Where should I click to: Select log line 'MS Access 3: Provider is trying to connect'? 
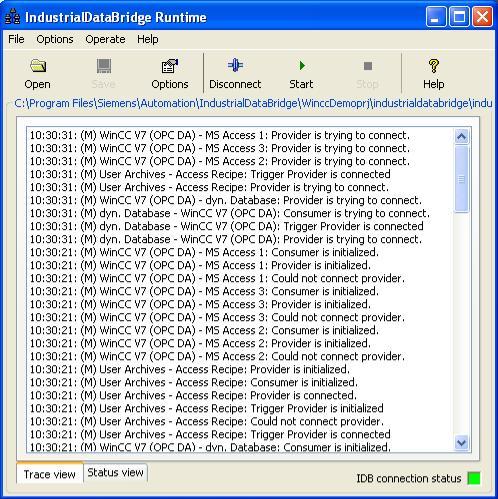pos(220,148)
